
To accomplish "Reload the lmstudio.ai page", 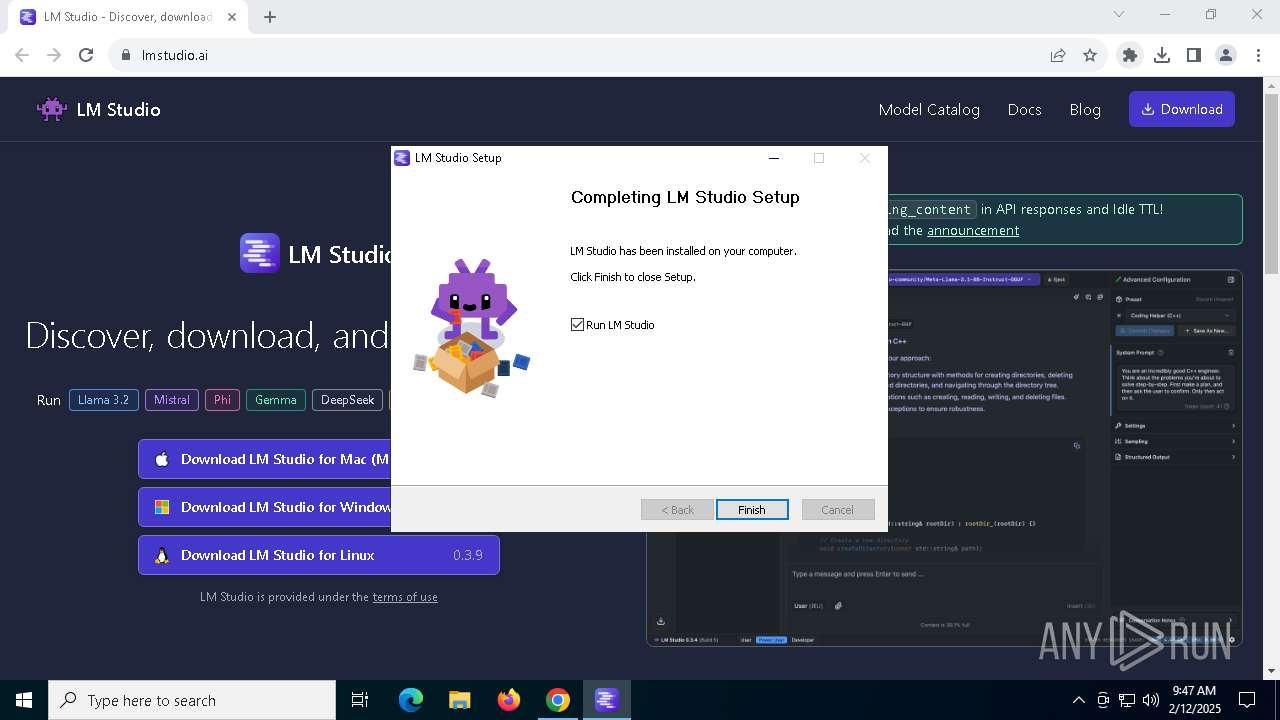I will 86,55.
